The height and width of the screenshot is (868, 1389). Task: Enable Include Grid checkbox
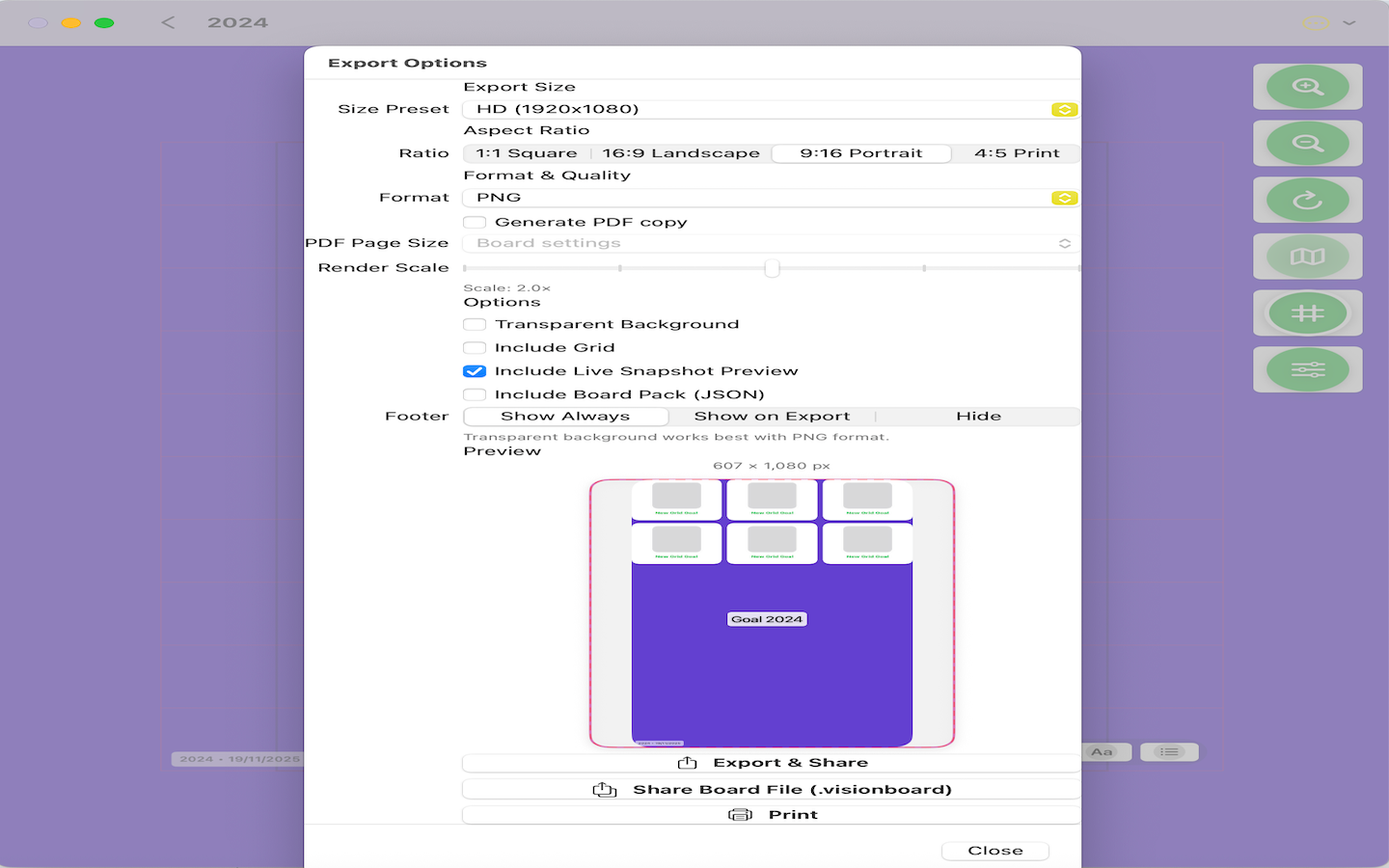(x=475, y=348)
